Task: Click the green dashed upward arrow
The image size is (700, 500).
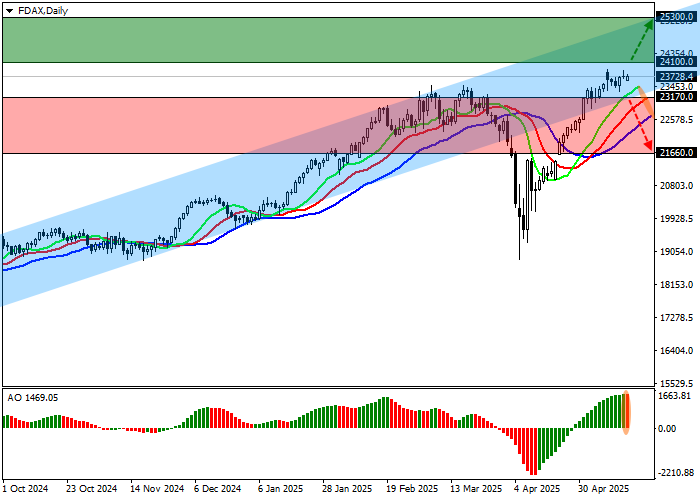Action: [640, 42]
